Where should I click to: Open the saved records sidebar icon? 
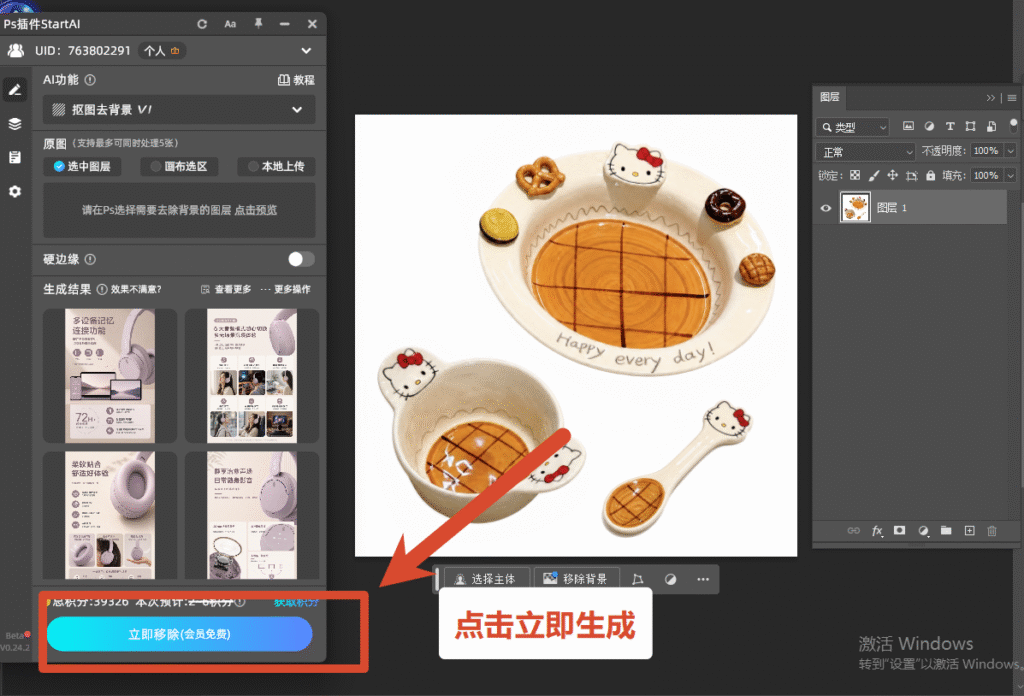[x=15, y=157]
